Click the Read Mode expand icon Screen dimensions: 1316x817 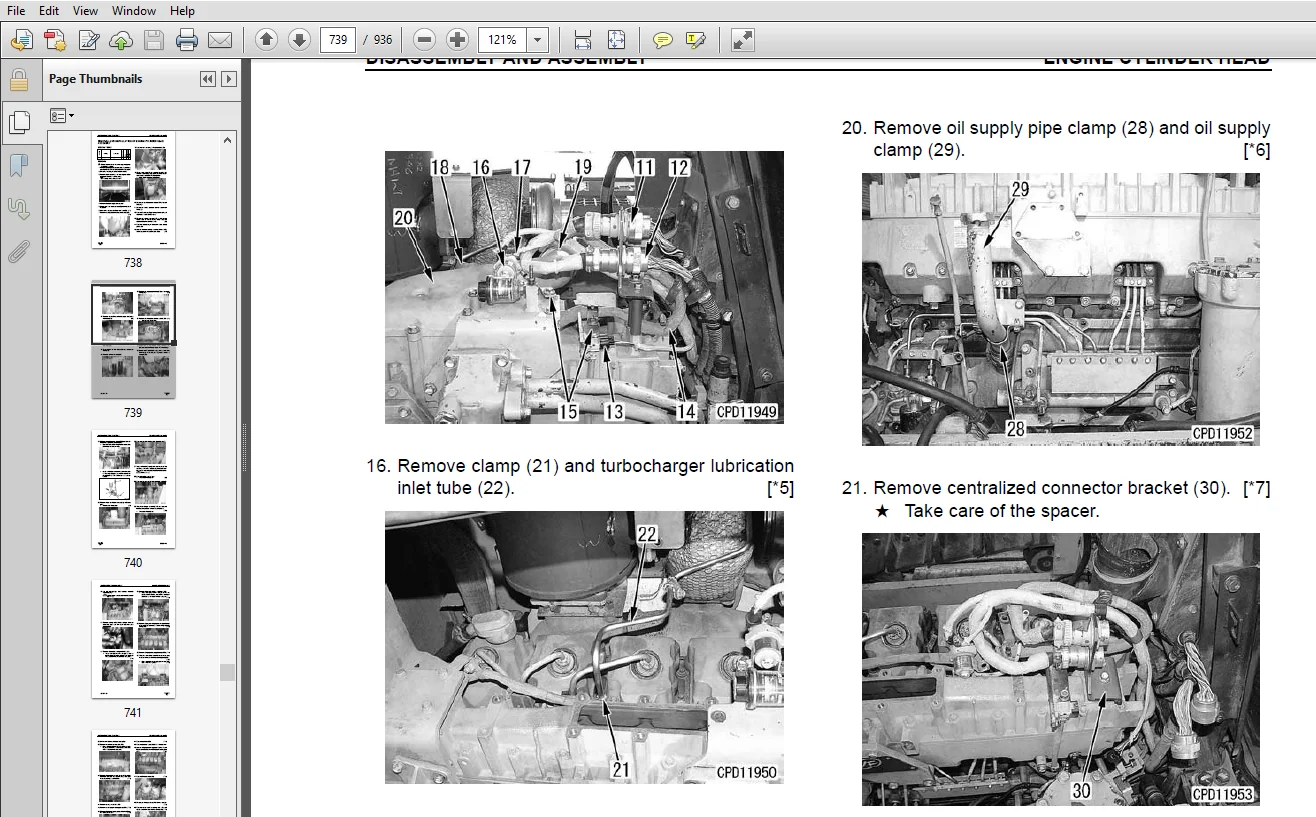[x=742, y=40]
